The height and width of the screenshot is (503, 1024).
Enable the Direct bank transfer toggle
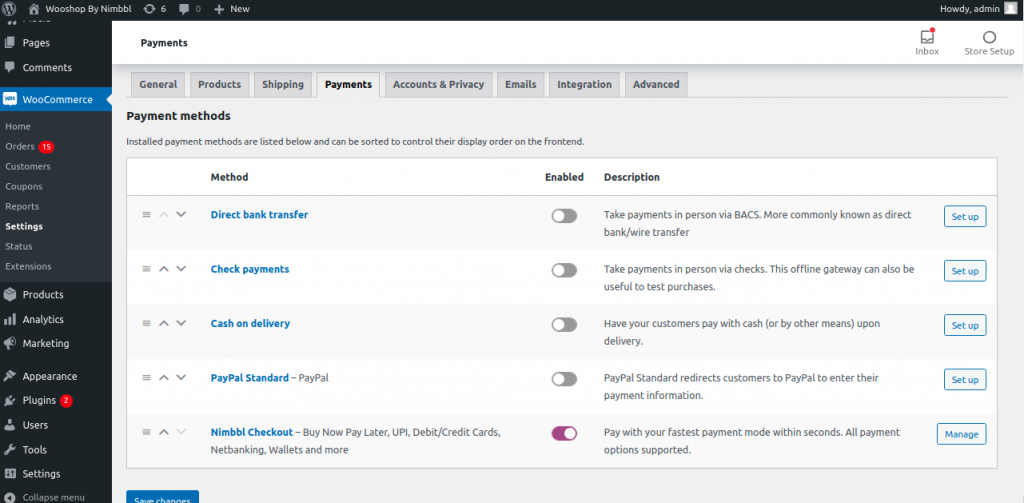click(564, 216)
